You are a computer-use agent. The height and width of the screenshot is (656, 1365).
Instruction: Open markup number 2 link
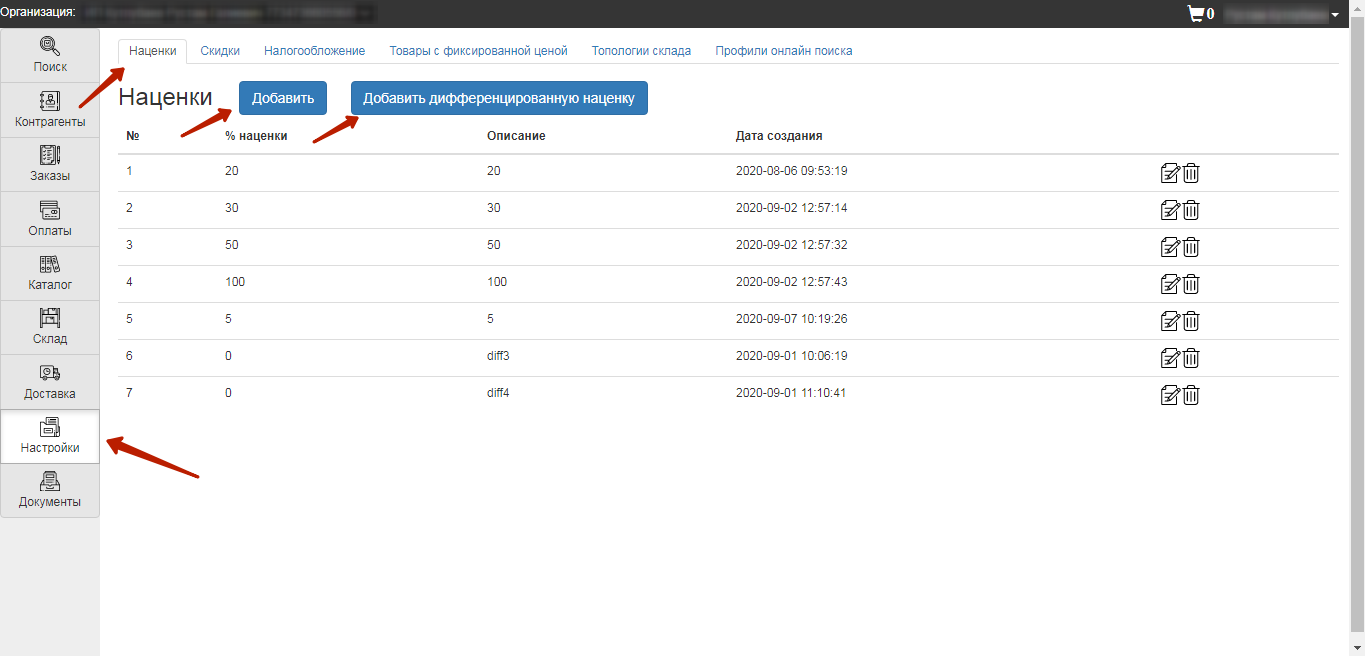(129, 208)
